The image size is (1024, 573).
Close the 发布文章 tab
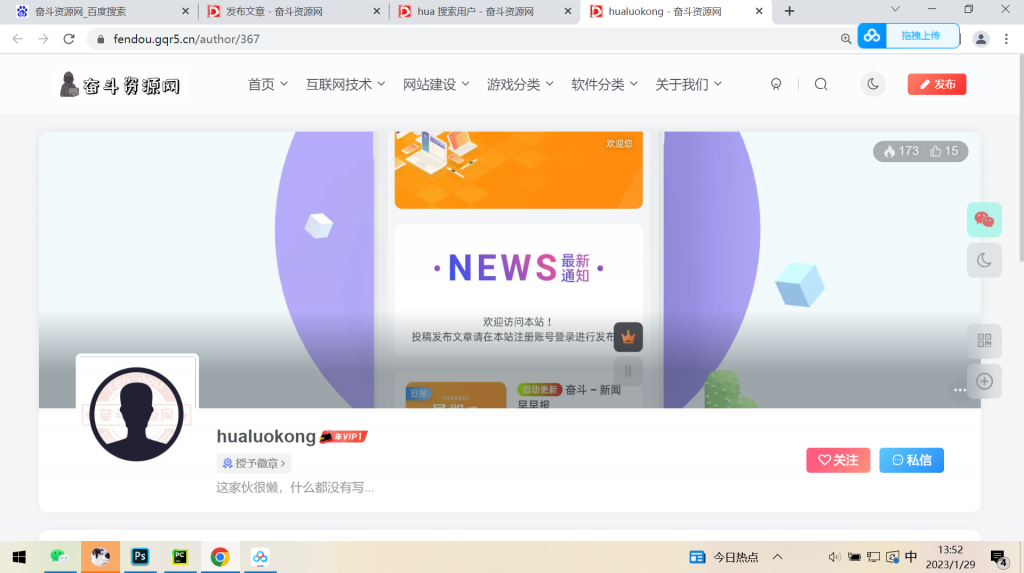(x=376, y=12)
